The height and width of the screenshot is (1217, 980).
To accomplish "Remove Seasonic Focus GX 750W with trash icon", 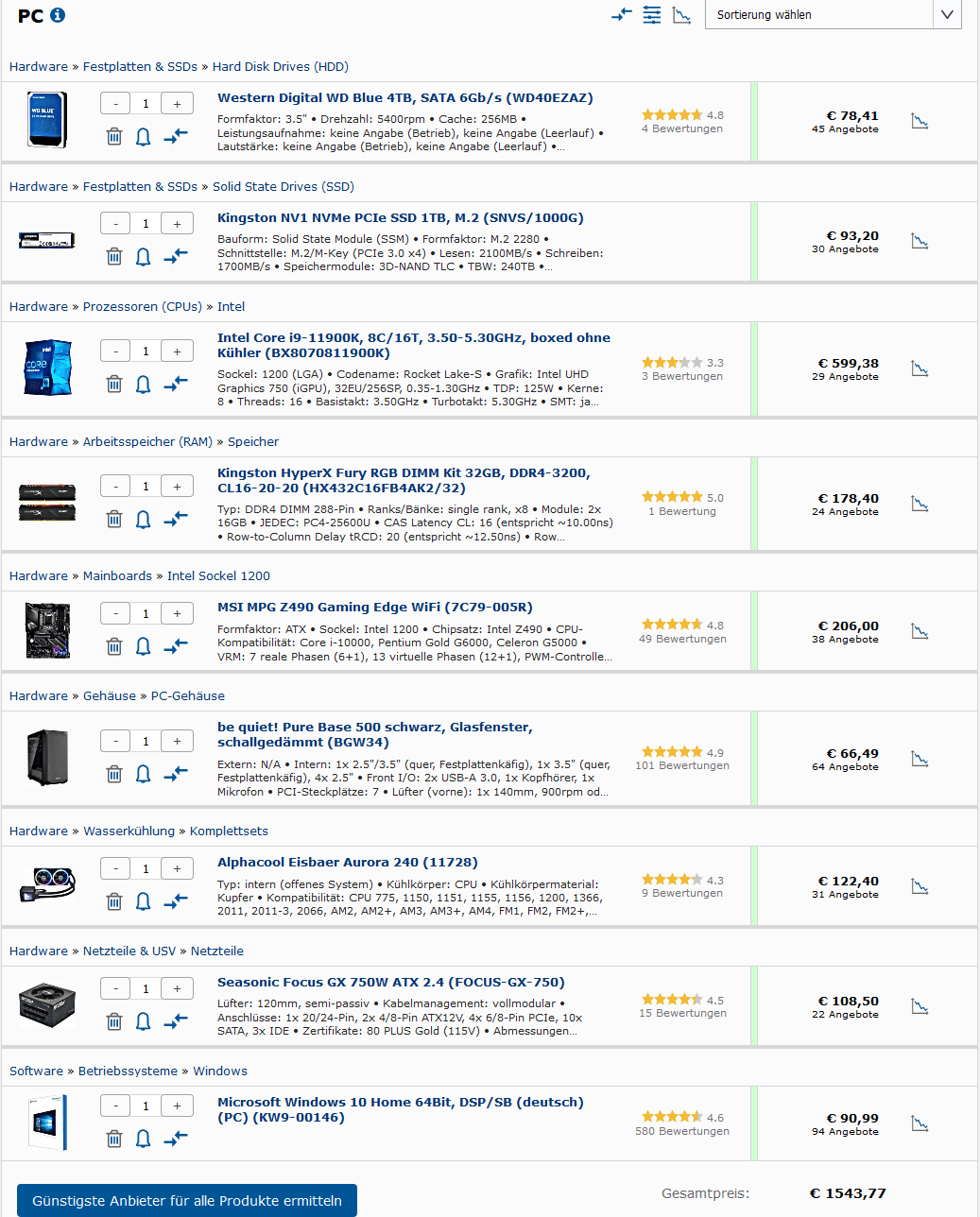I will coord(114,1020).
